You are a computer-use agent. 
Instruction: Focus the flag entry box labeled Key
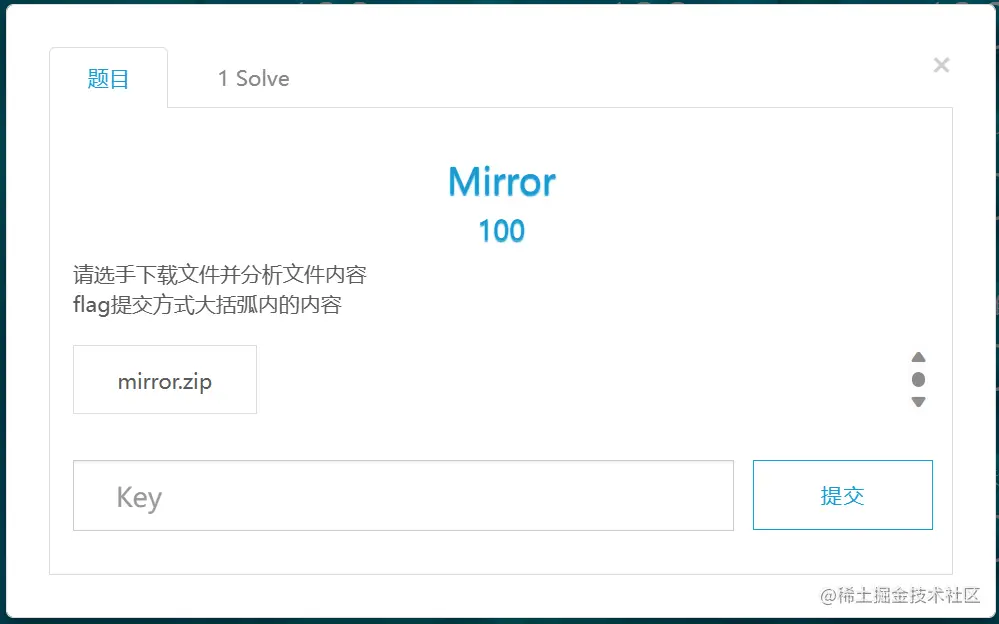pos(403,494)
